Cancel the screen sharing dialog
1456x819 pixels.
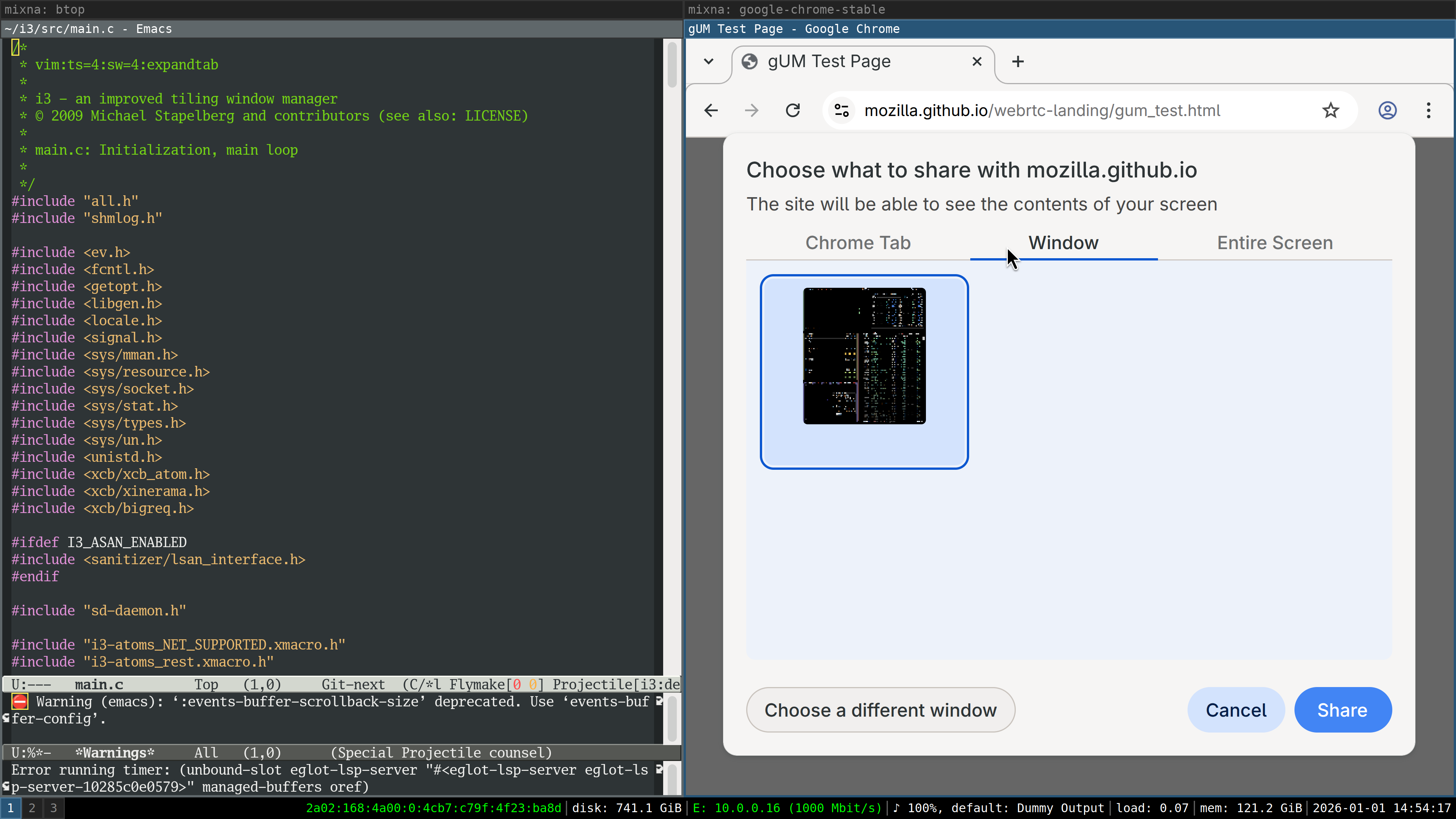pyautogui.click(x=1236, y=710)
